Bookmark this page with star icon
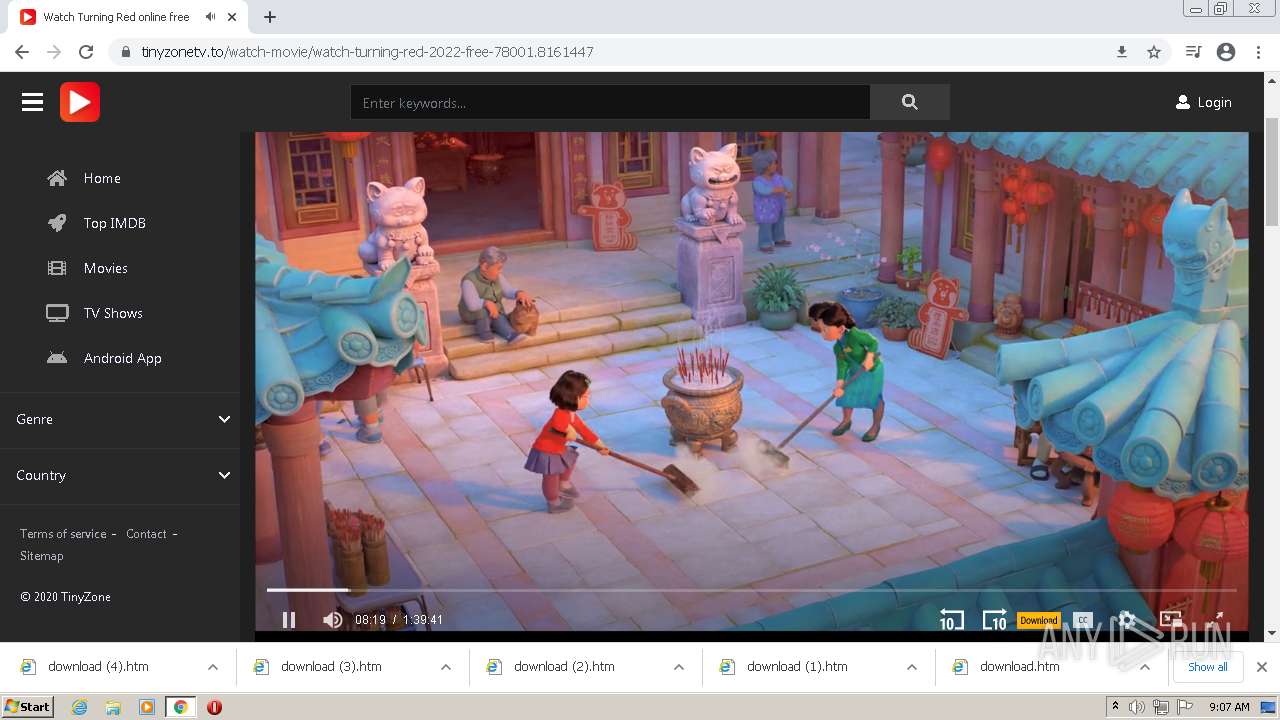The height and width of the screenshot is (720, 1280). (x=1154, y=52)
